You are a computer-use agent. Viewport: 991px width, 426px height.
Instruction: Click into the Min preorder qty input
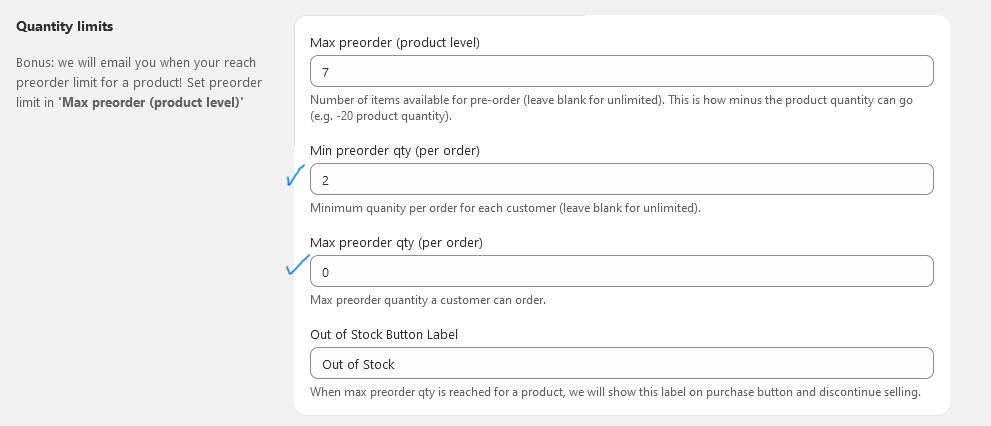pyautogui.click(x=621, y=179)
